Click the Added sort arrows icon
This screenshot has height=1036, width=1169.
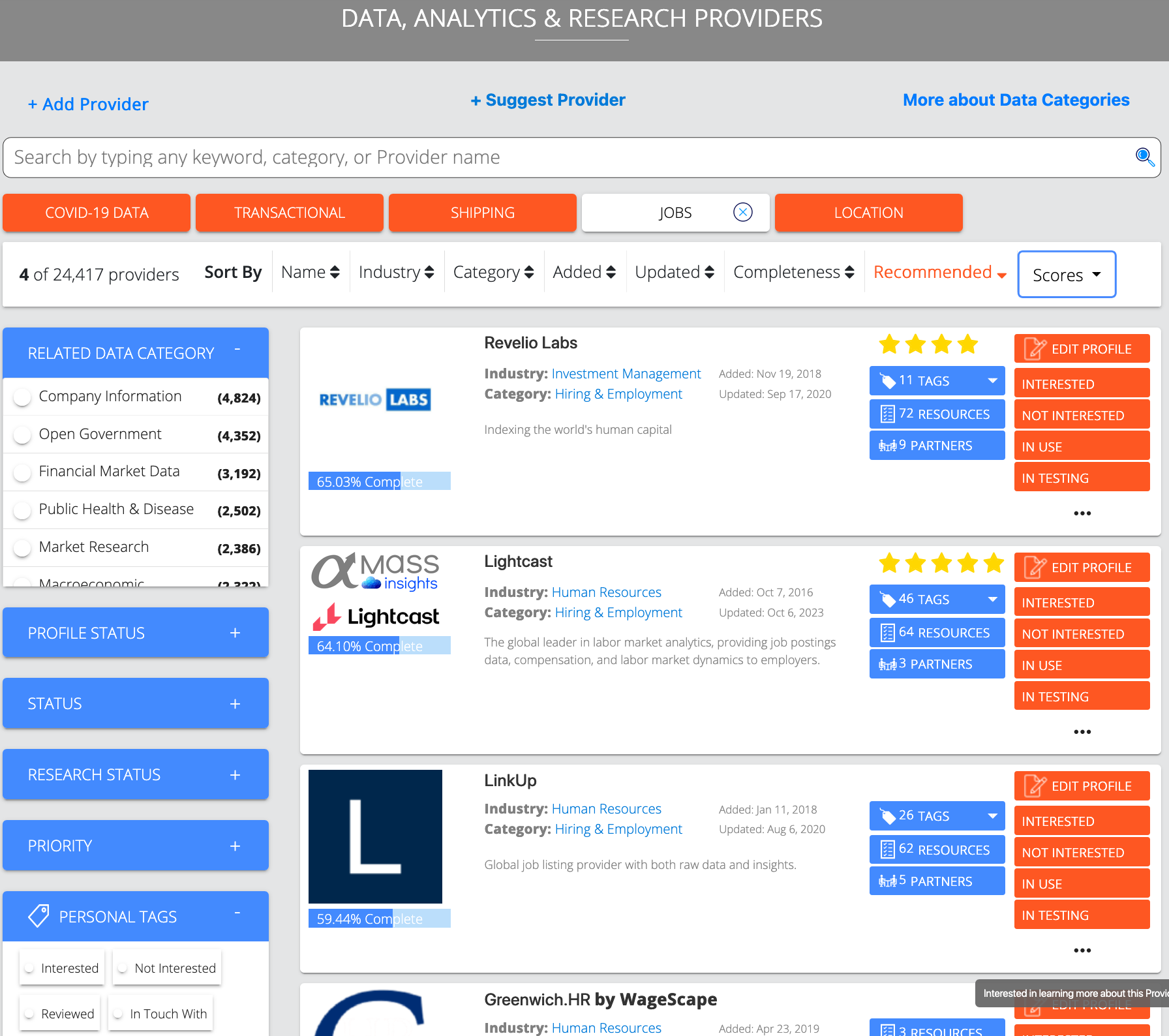[x=611, y=272]
